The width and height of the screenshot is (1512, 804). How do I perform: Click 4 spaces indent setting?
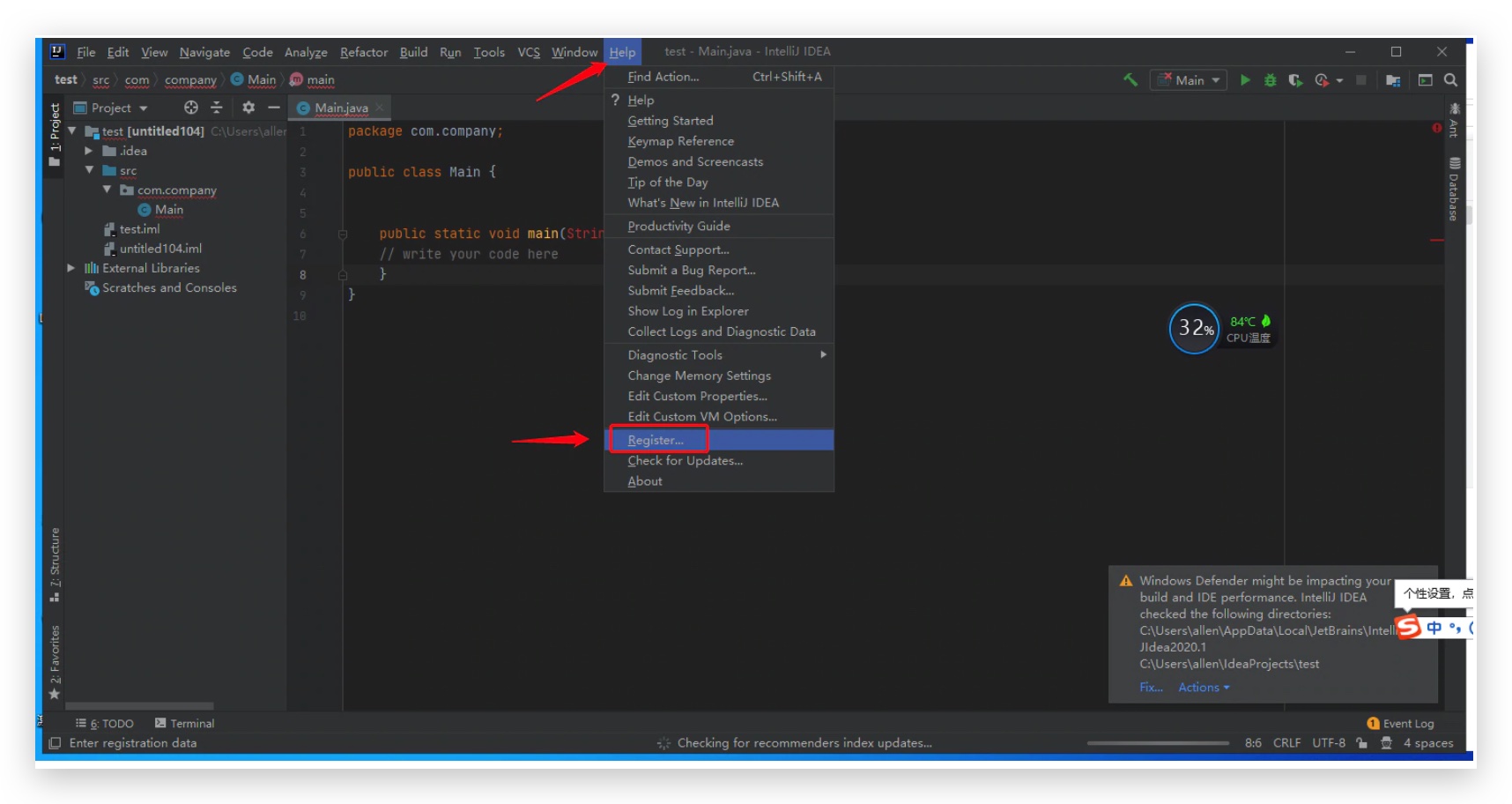click(1428, 743)
